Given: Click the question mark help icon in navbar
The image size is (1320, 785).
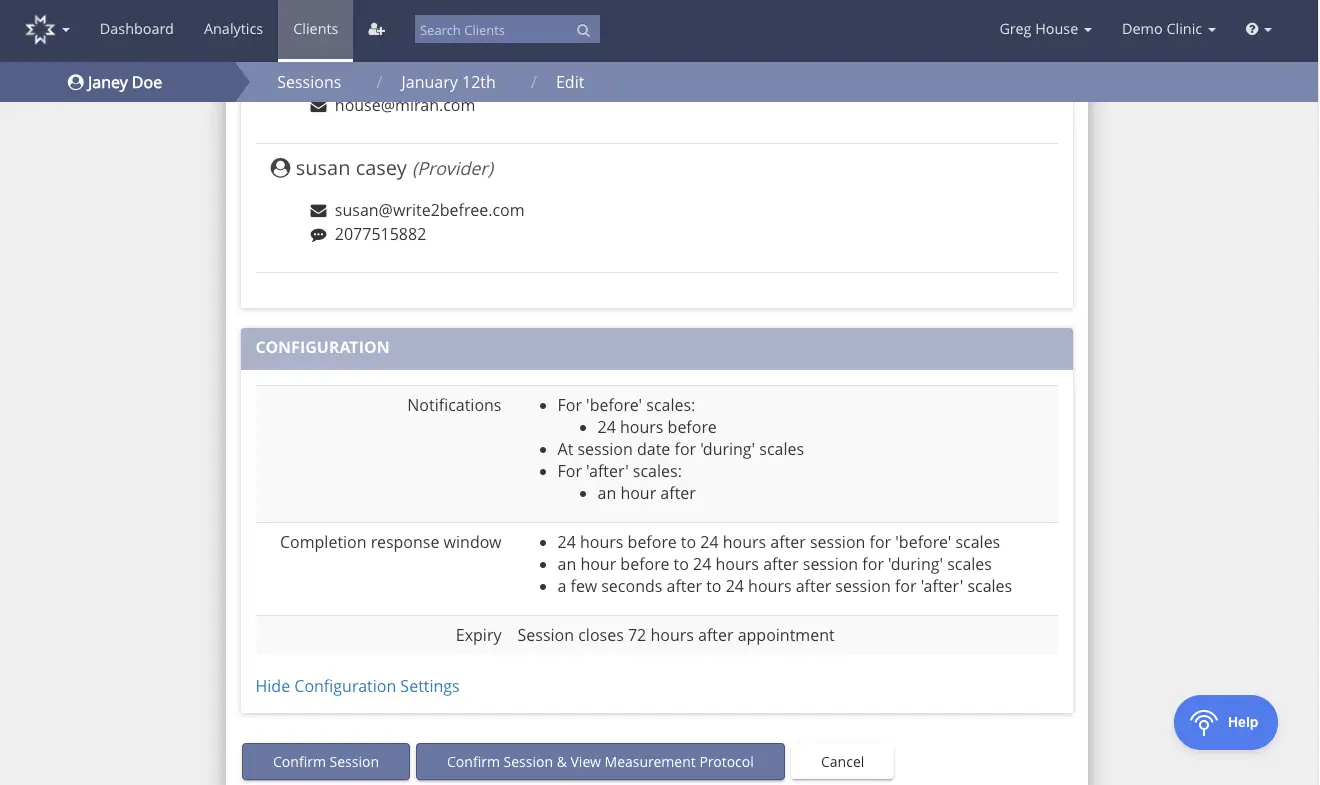Looking at the screenshot, I should click(1252, 29).
